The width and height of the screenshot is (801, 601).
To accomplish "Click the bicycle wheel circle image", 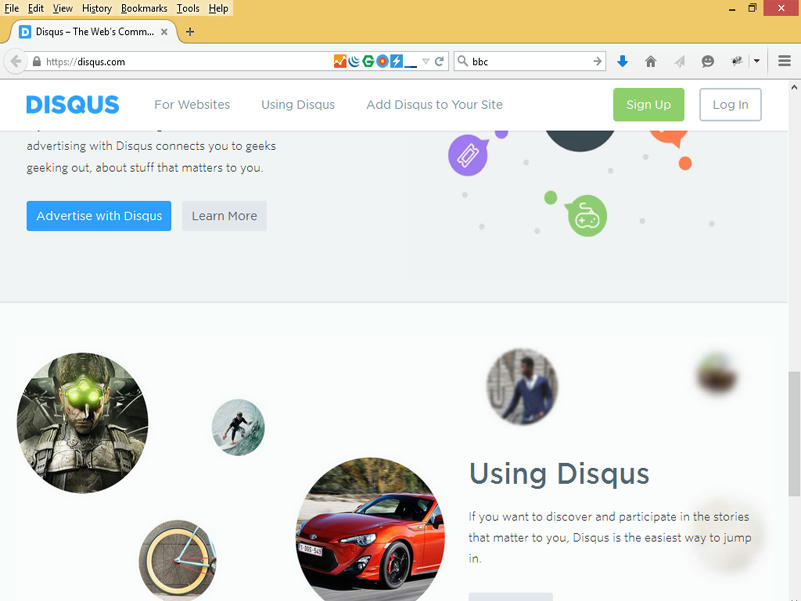I will tap(177, 560).
